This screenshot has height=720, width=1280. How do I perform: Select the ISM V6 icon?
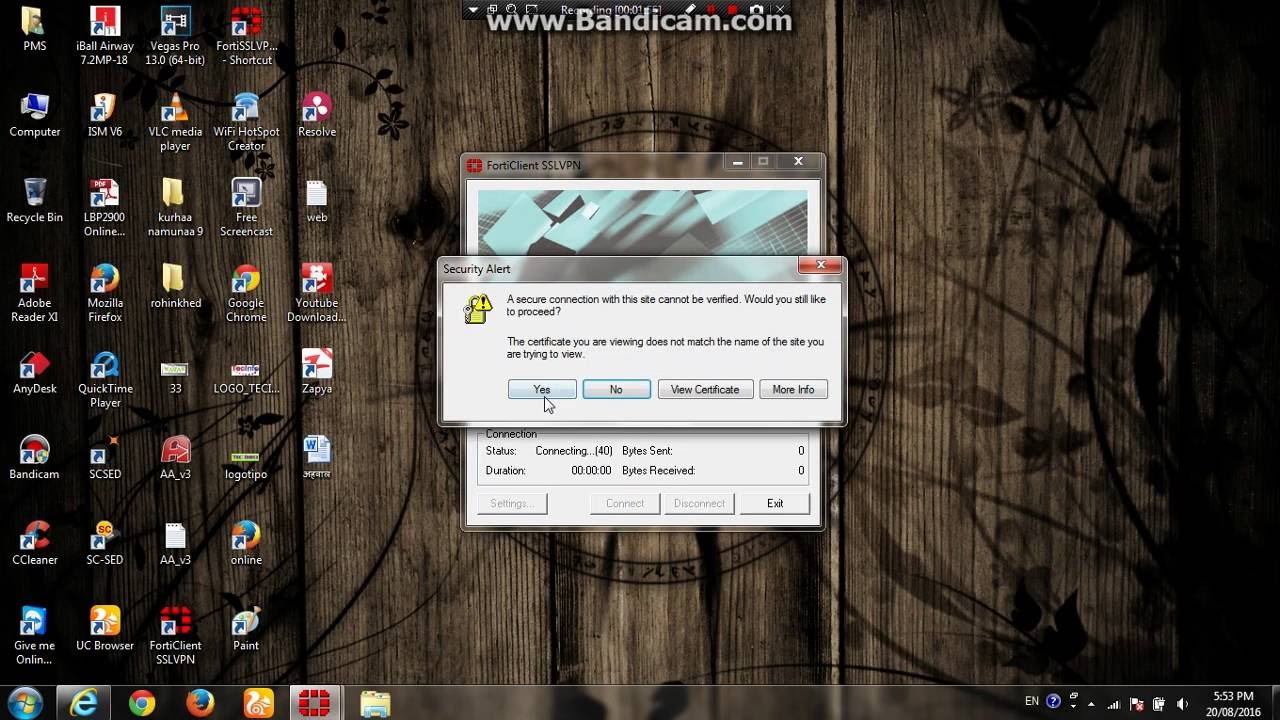click(x=105, y=115)
